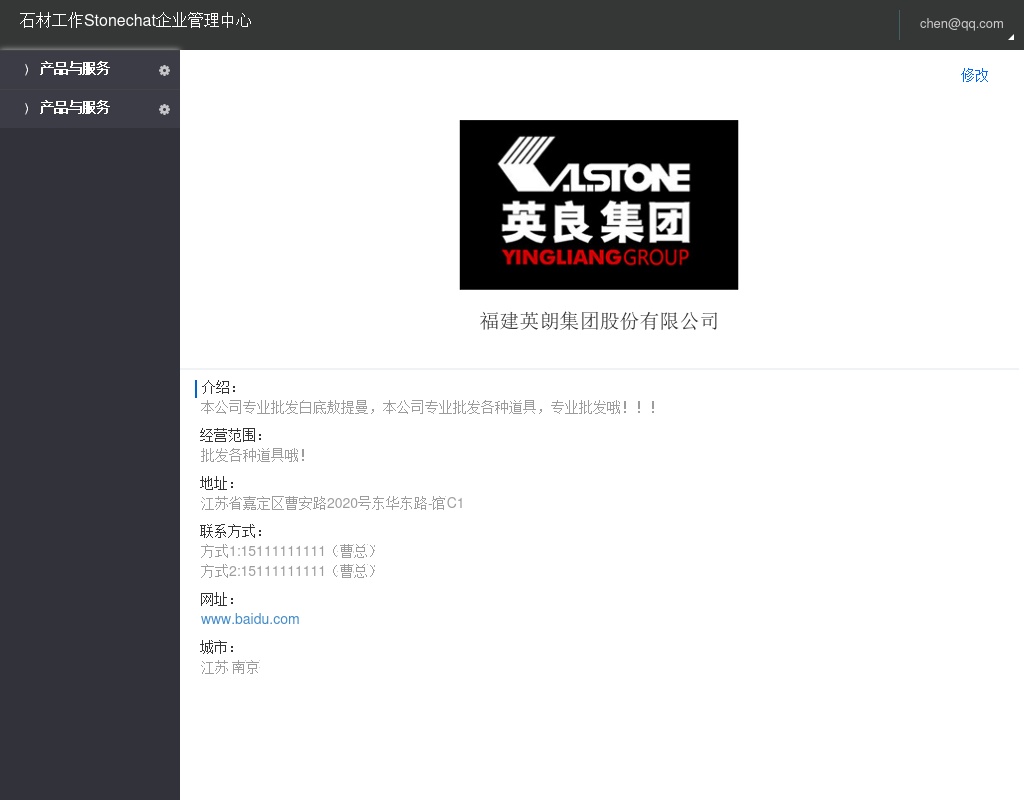Click the Yingliang Group logo image

coord(598,205)
